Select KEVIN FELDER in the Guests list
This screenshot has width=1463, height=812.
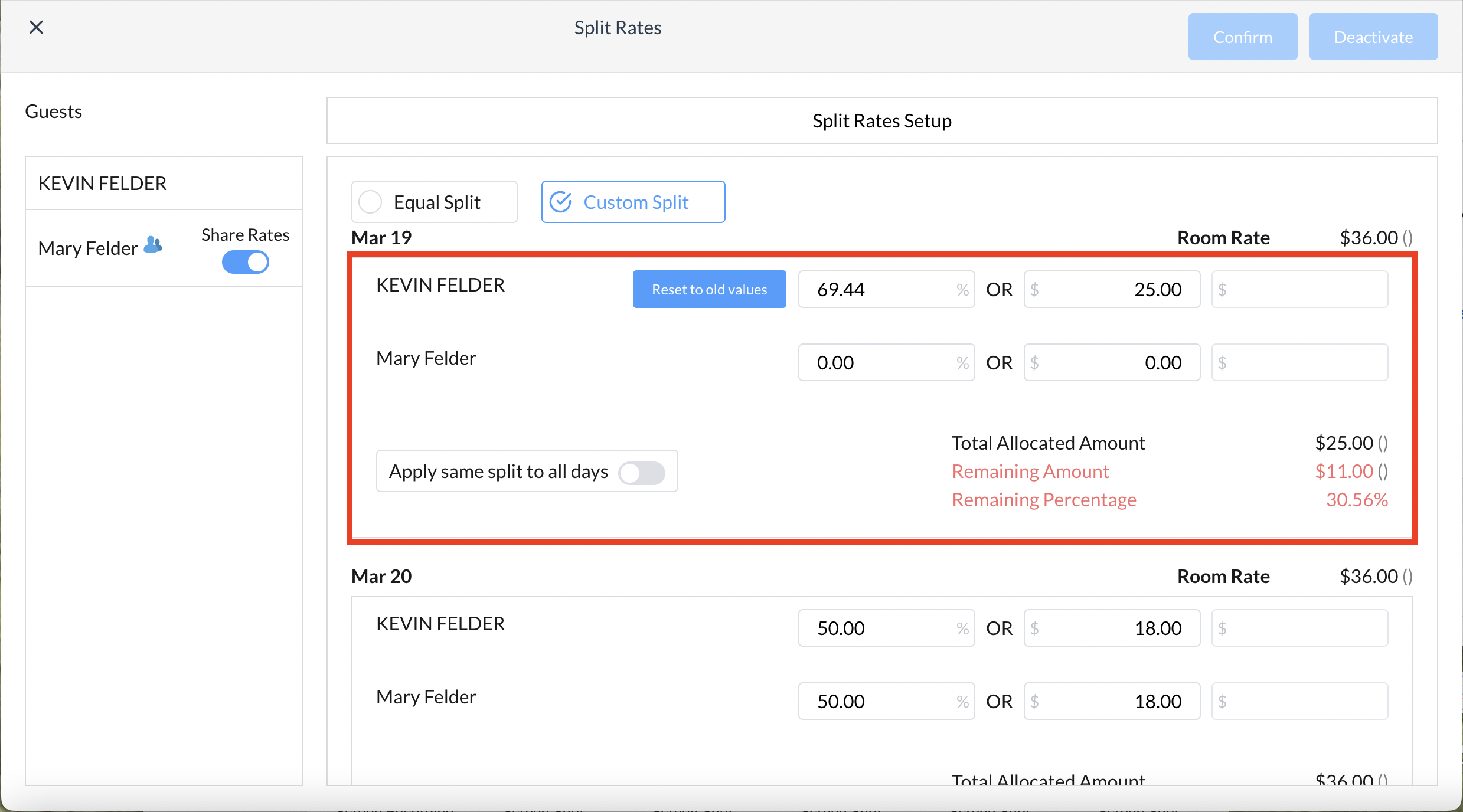103,184
